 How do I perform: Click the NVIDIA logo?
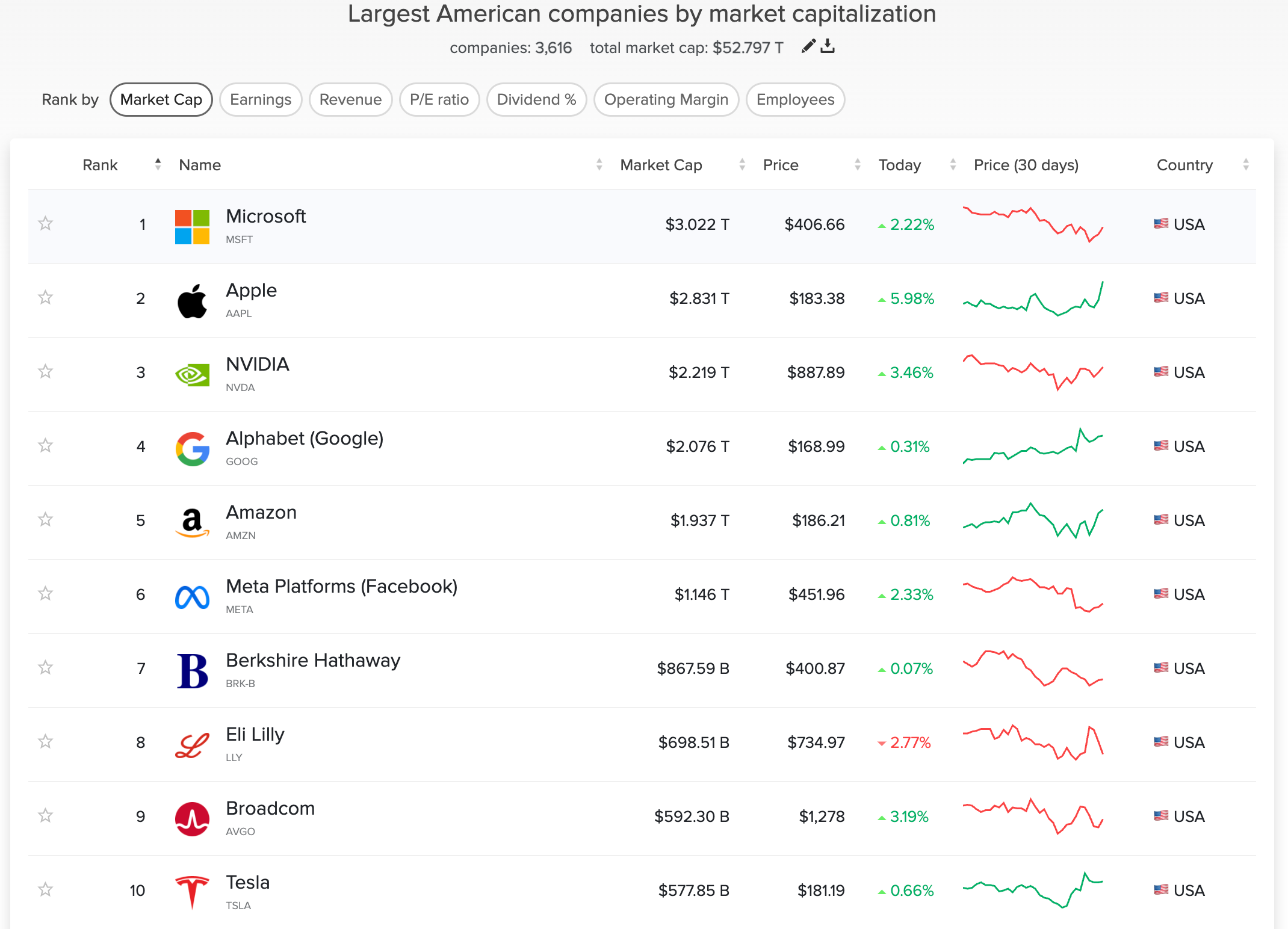click(192, 375)
